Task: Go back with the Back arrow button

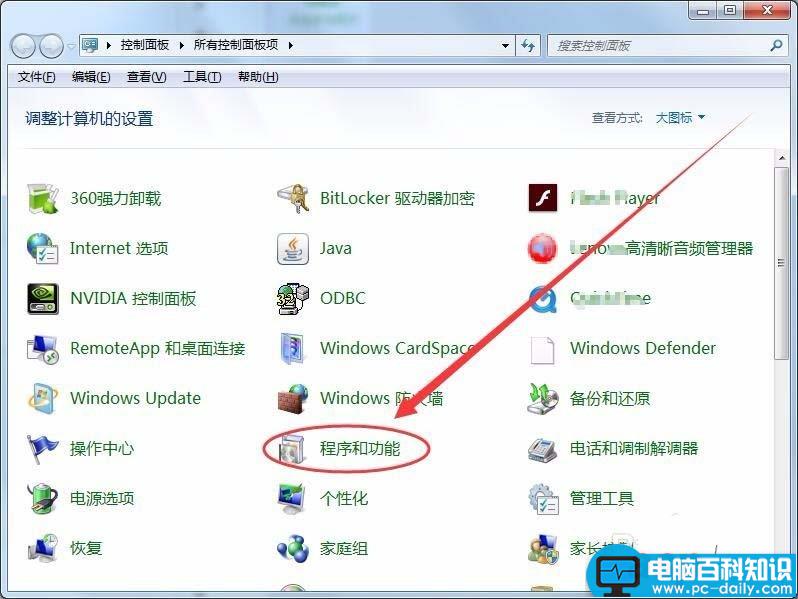Action: [23, 46]
